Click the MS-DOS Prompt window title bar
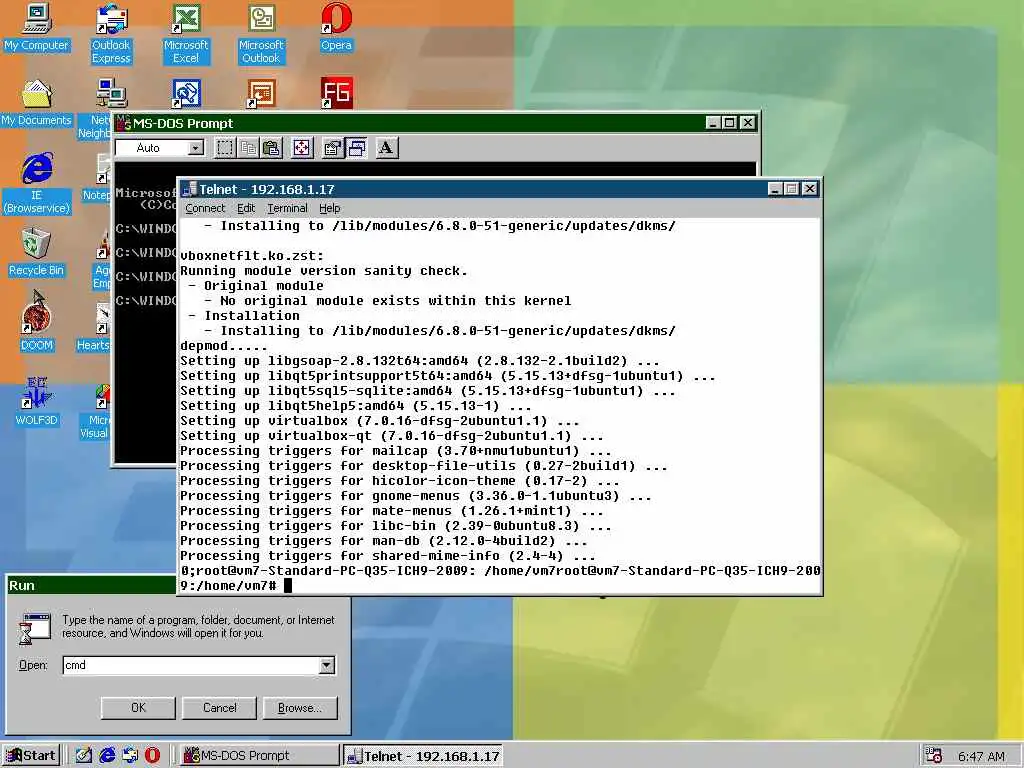This screenshot has width=1024, height=768. tap(411, 123)
